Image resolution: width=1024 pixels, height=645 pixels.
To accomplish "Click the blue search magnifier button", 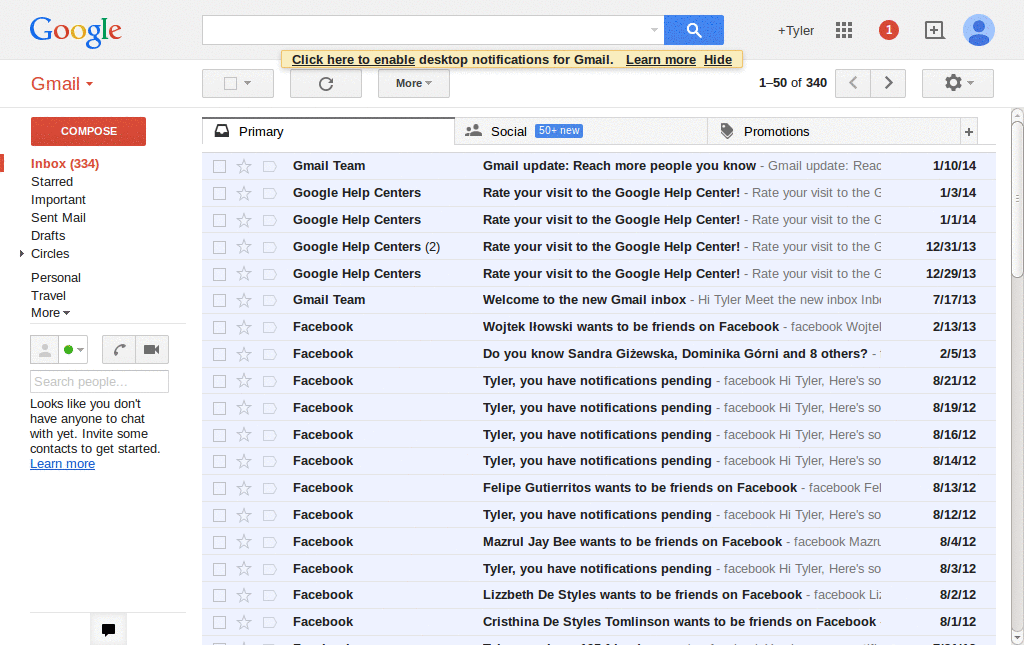I will [x=694, y=30].
